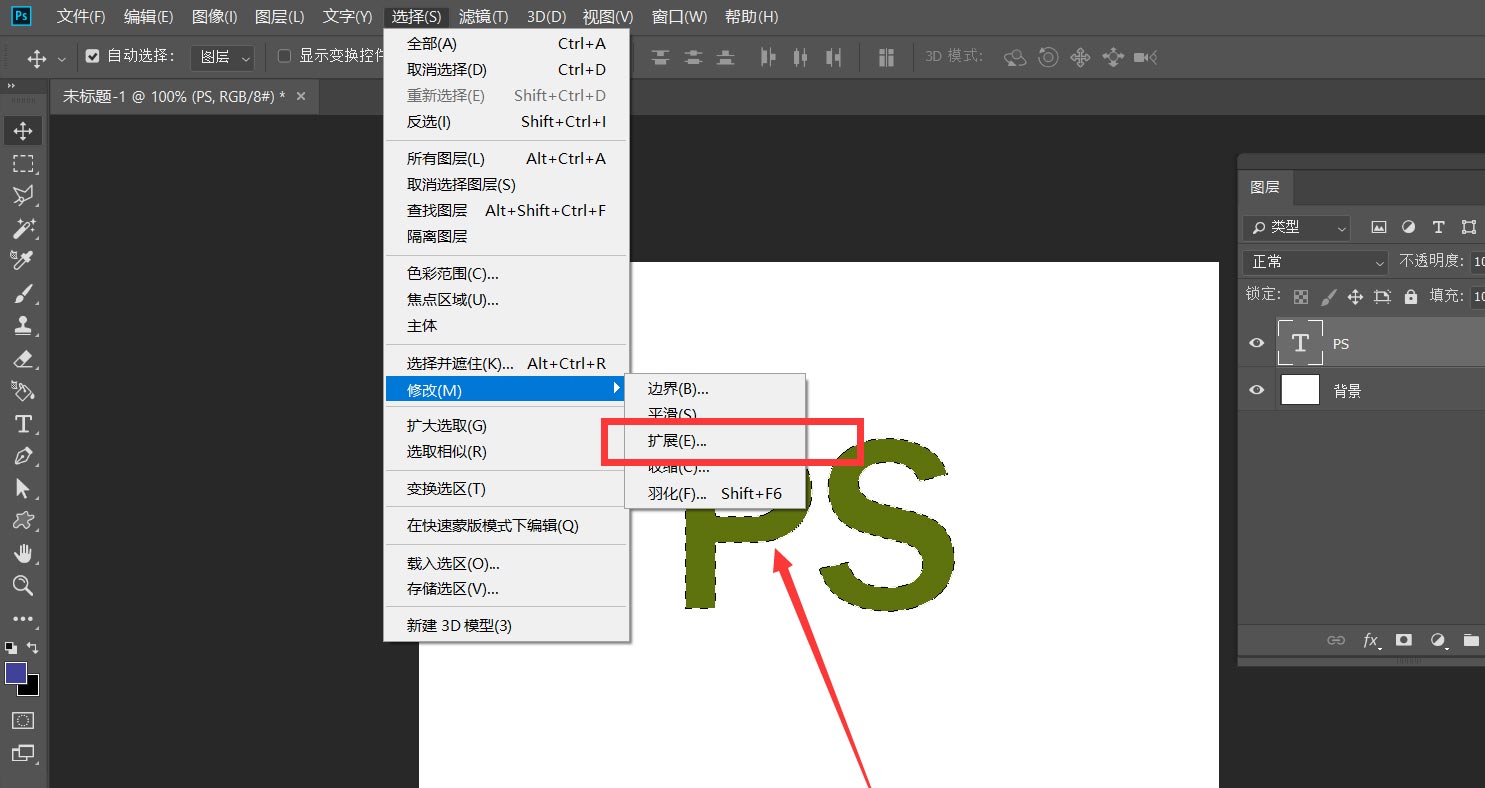1485x788 pixels.
Task: Click the 3D video camera zoom icon
Action: [1146, 58]
